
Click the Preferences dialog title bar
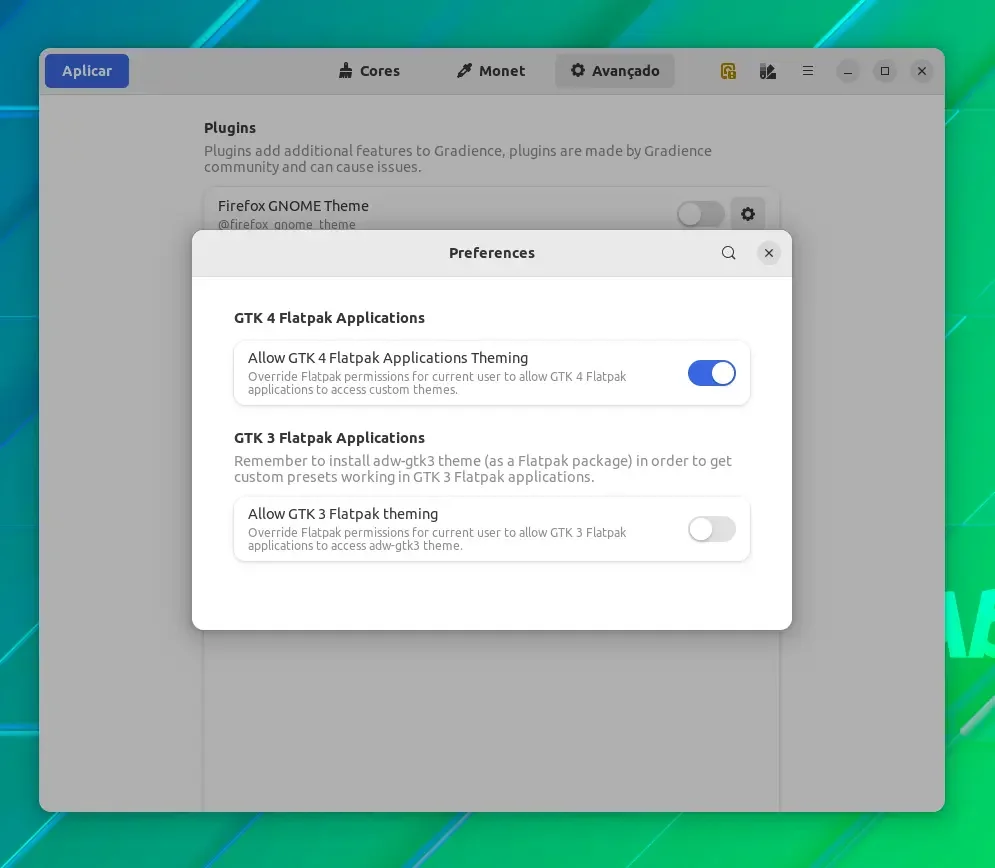click(x=492, y=253)
